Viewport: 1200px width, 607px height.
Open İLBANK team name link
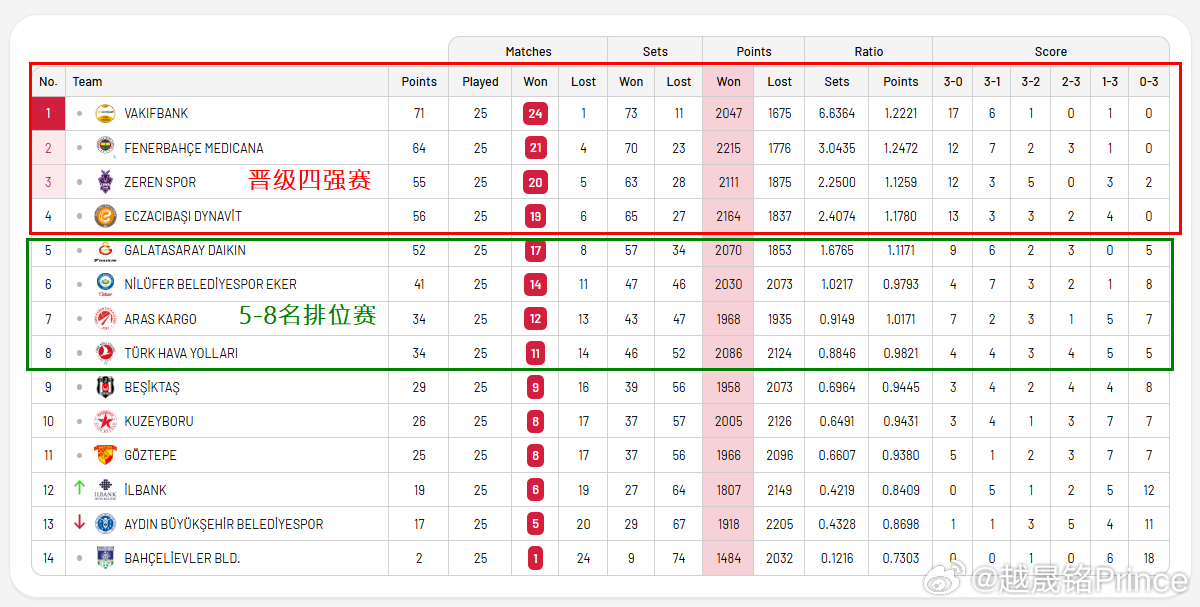145,490
